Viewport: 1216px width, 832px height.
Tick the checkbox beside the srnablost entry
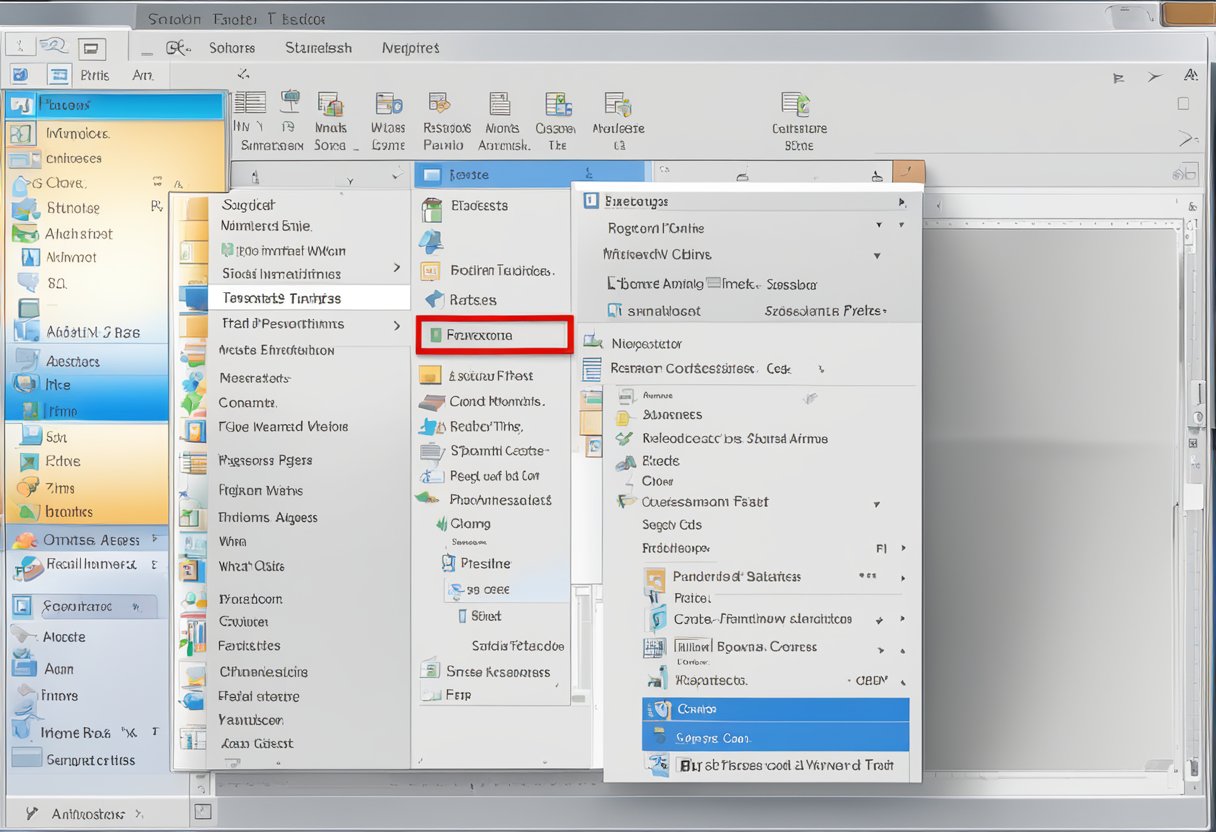coord(612,308)
